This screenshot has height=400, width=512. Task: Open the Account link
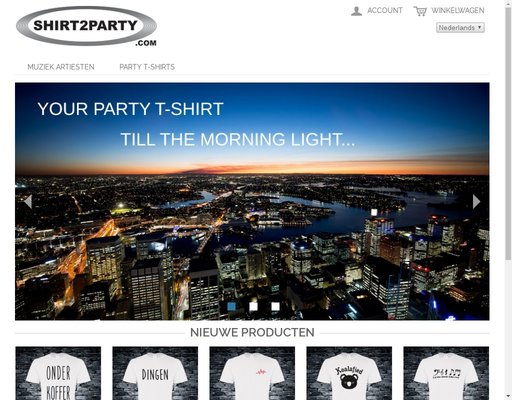tap(385, 11)
